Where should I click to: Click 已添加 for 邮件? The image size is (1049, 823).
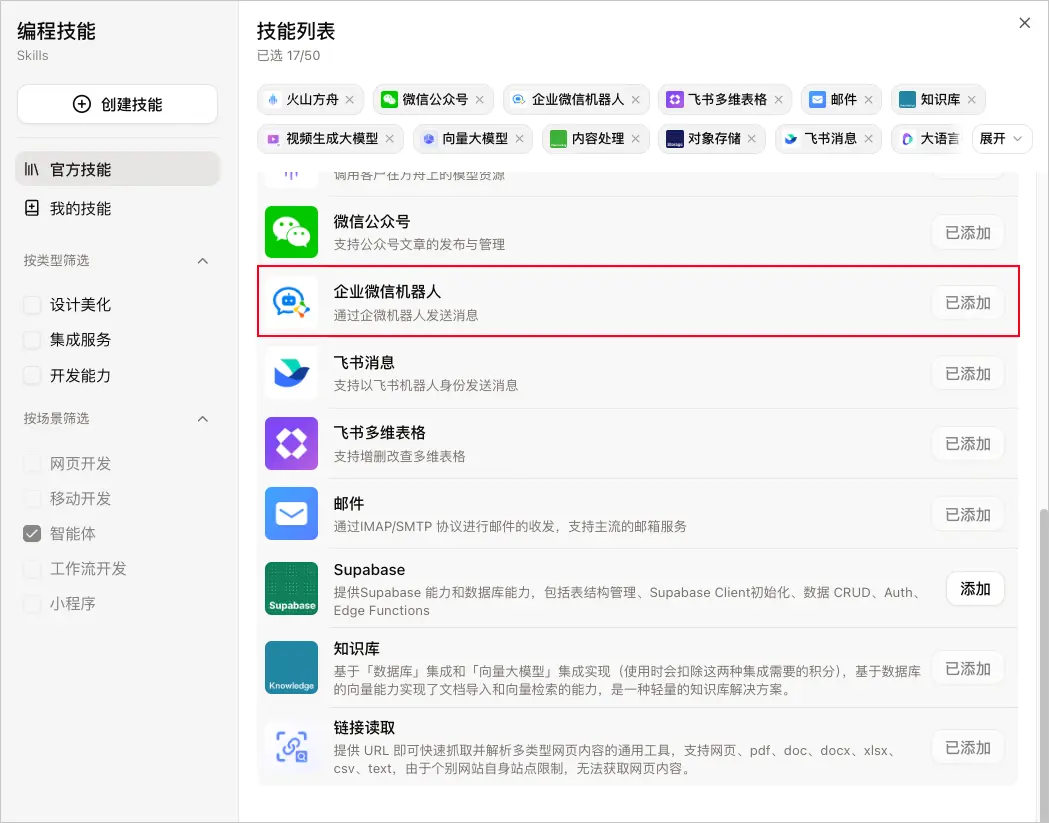click(x=967, y=515)
